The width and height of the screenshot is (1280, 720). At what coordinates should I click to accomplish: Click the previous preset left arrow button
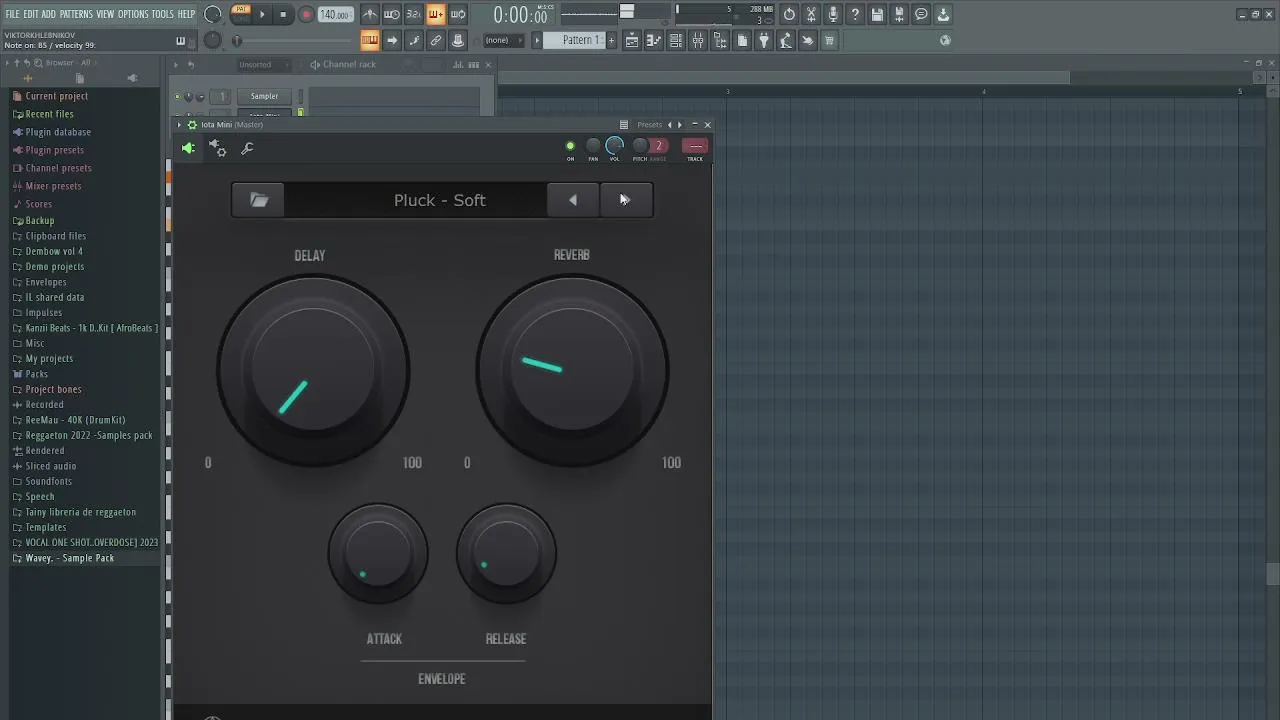[573, 200]
